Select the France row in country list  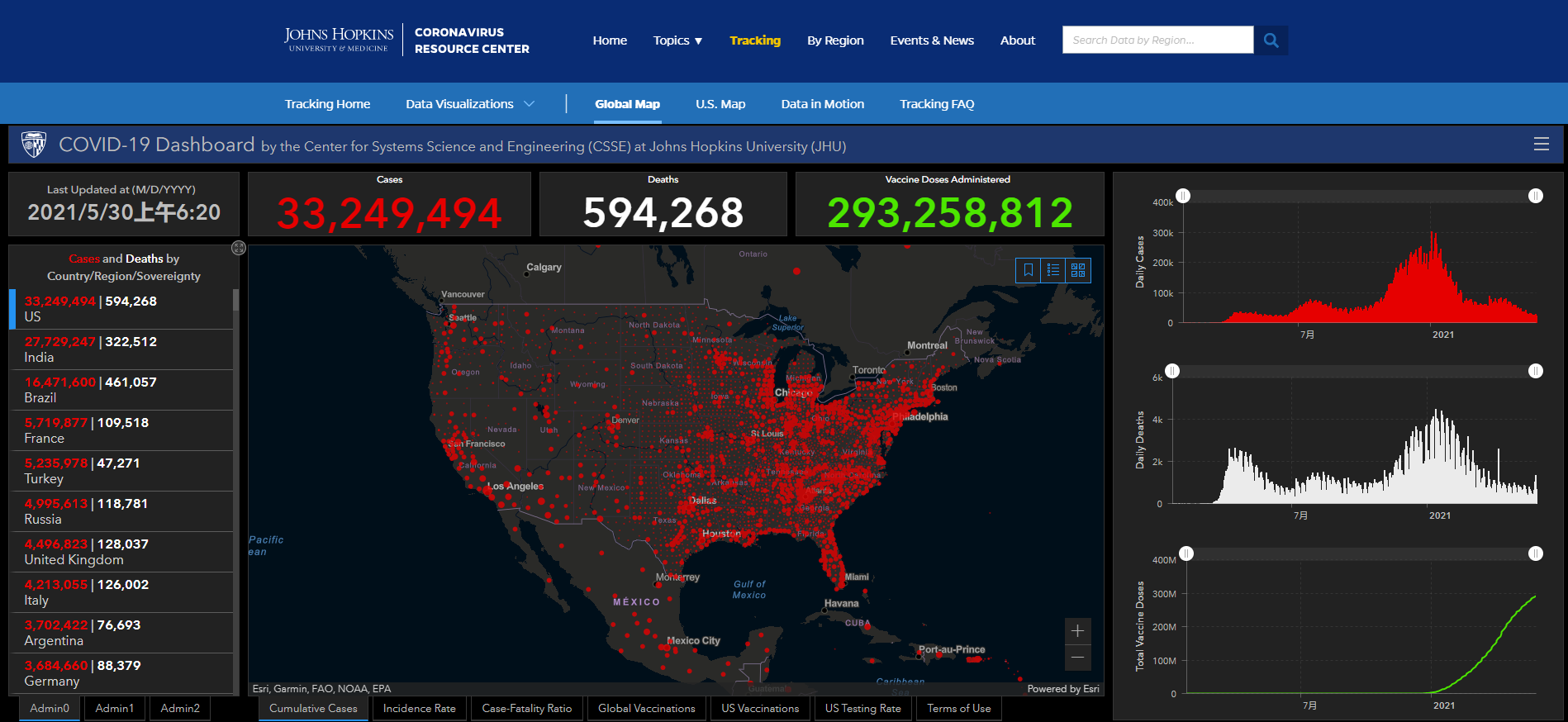(121, 430)
